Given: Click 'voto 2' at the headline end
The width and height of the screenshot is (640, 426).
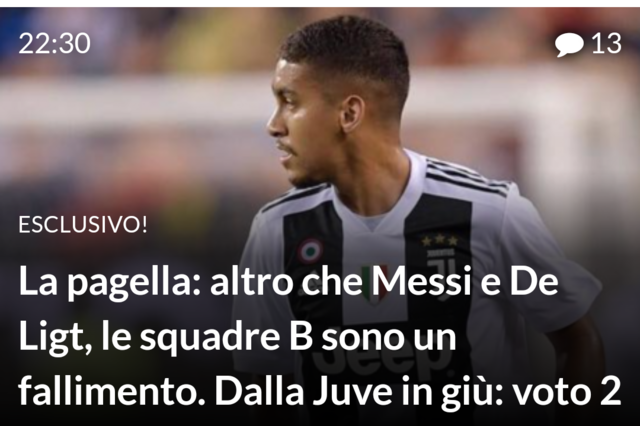Looking at the screenshot, I should (x=567, y=390).
